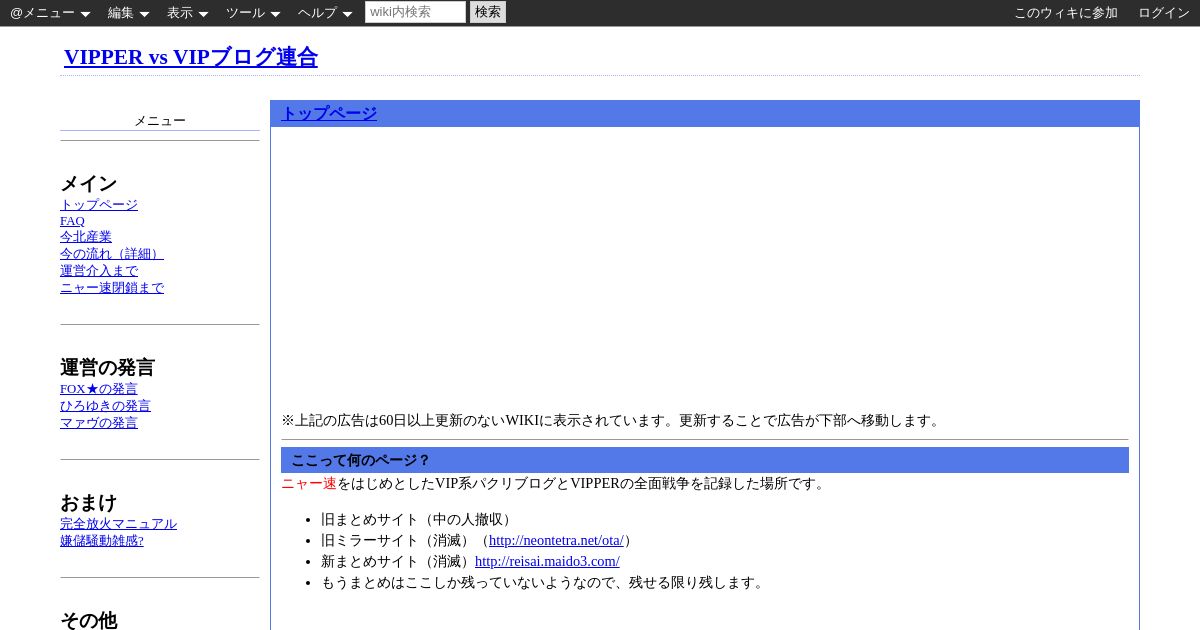Click the 運営の発言 sidebar heading
The image size is (1200, 630).
108,367
